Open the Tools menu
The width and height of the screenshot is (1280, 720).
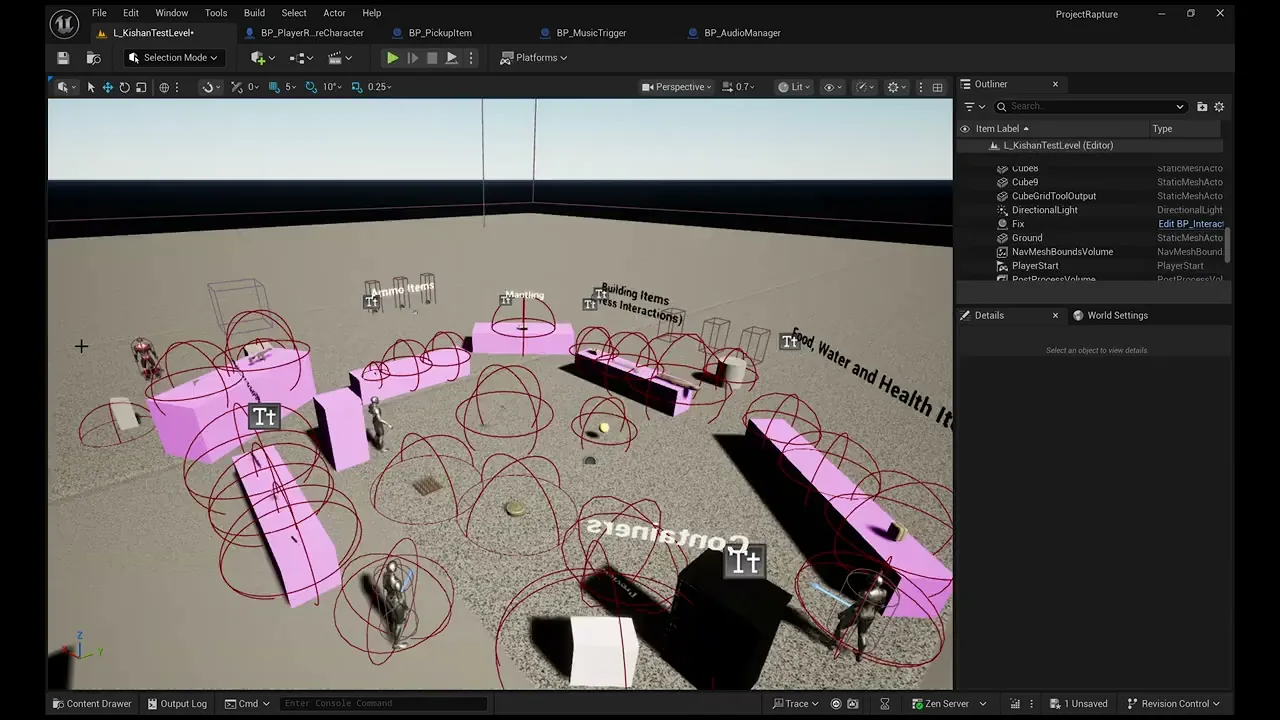[216, 13]
